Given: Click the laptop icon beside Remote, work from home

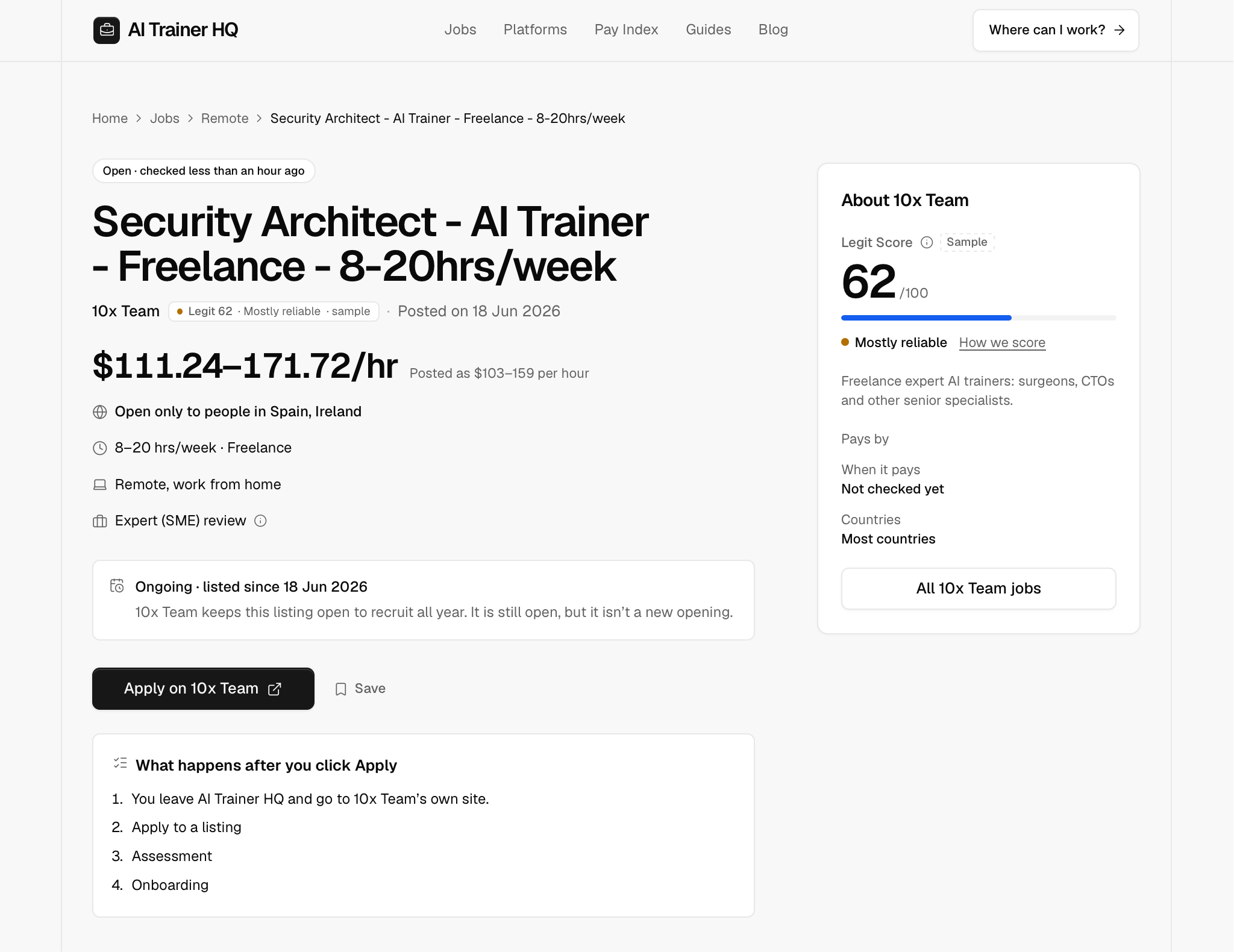Looking at the screenshot, I should pos(100,484).
